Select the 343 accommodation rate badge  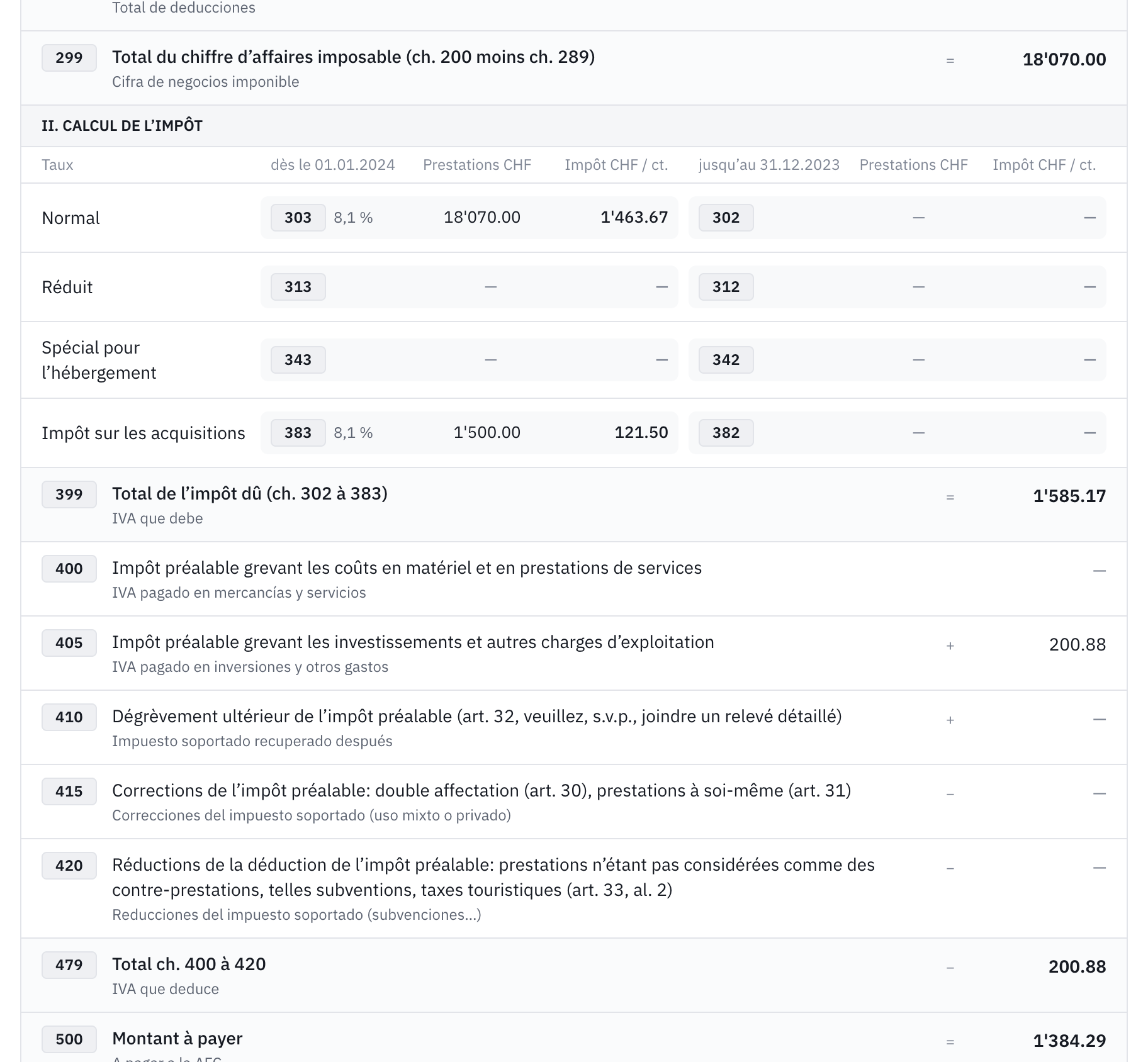pyautogui.click(x=298, y=360)
